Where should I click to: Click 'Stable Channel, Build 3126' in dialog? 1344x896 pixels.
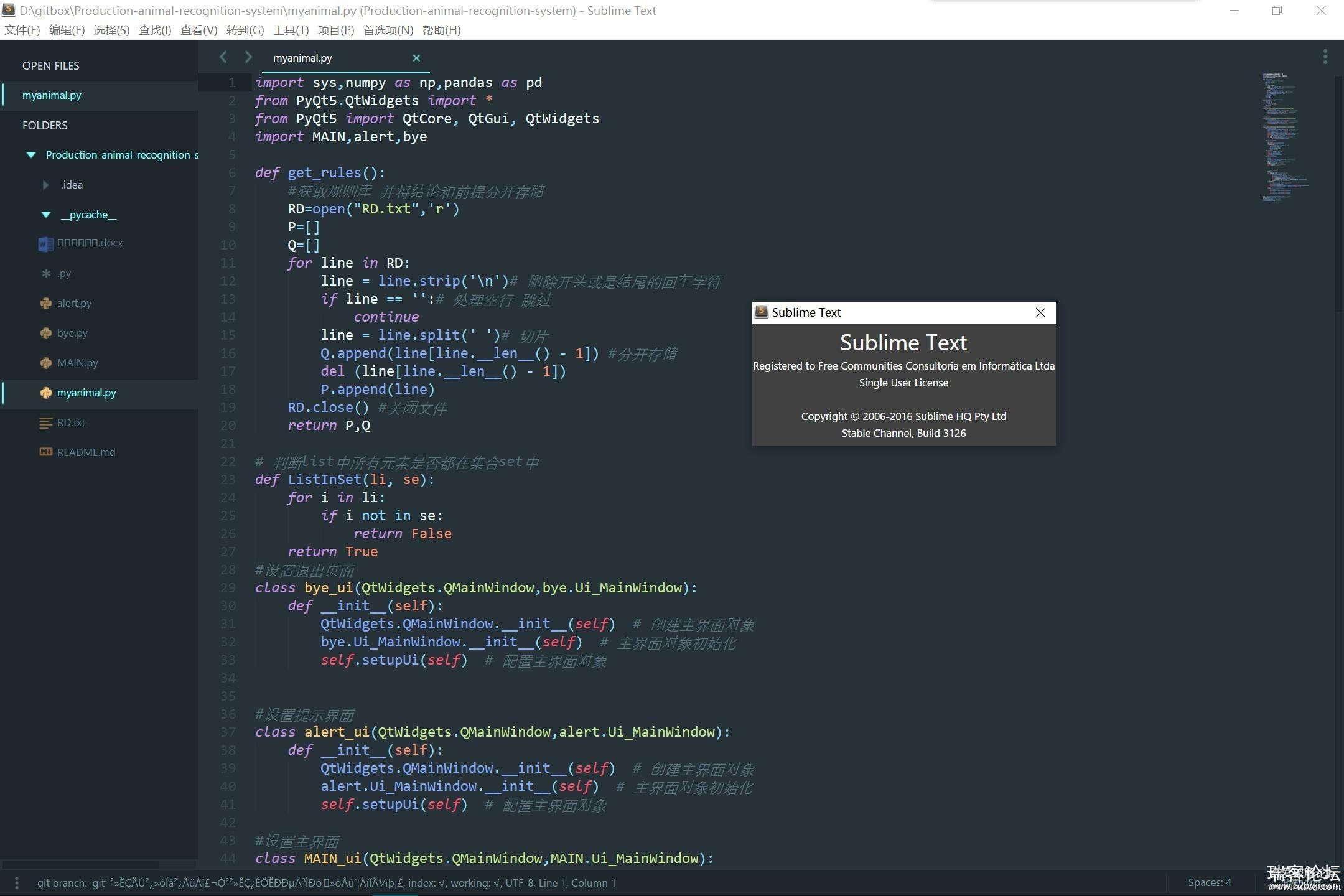903,433
